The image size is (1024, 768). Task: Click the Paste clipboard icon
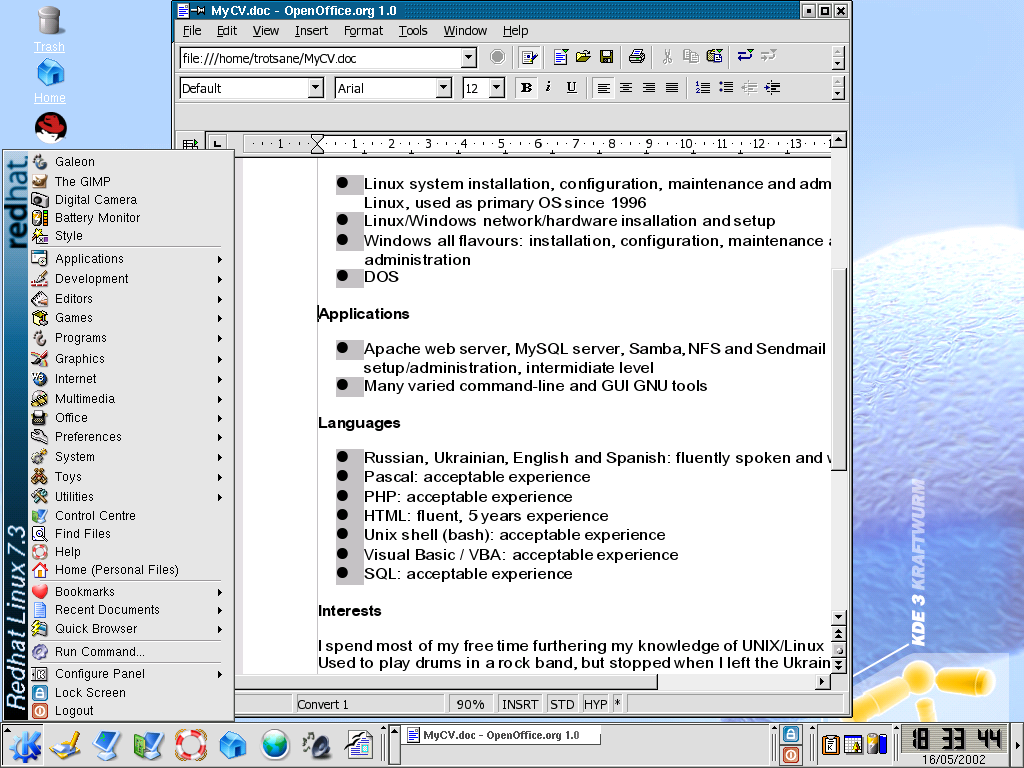click(x=714, y=57)
